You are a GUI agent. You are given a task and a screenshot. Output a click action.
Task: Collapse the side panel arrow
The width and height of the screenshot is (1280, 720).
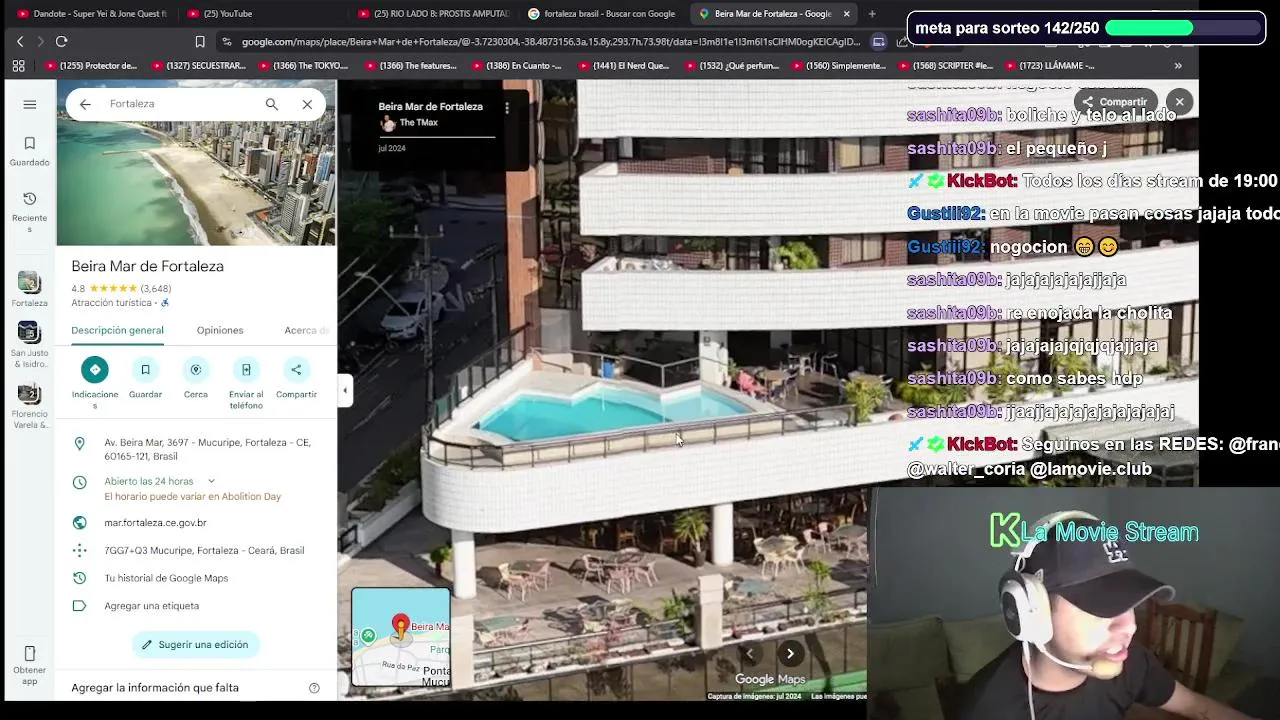coord(345,391)
